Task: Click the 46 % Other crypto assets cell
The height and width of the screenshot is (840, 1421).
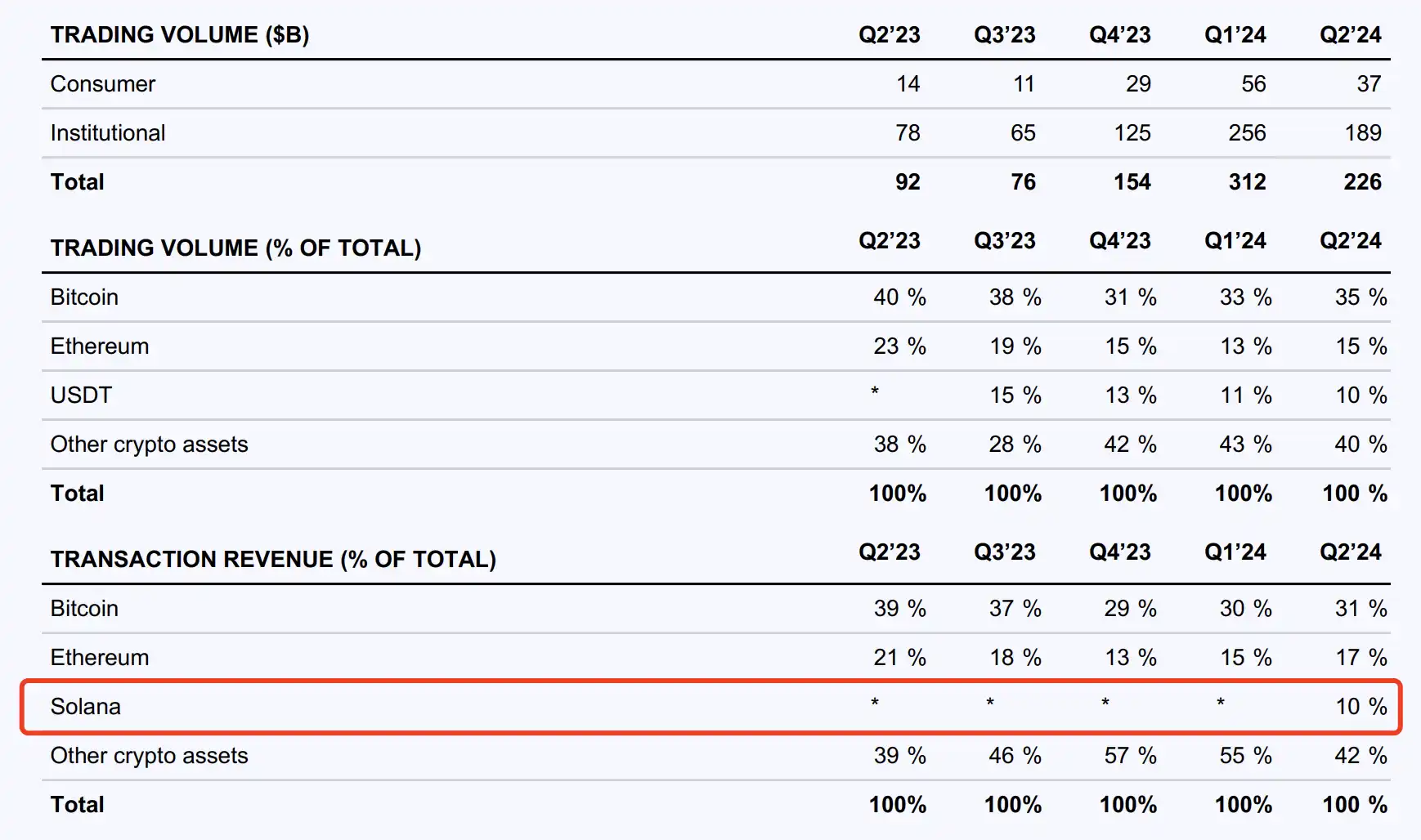Action: (x=1015, y=756)
